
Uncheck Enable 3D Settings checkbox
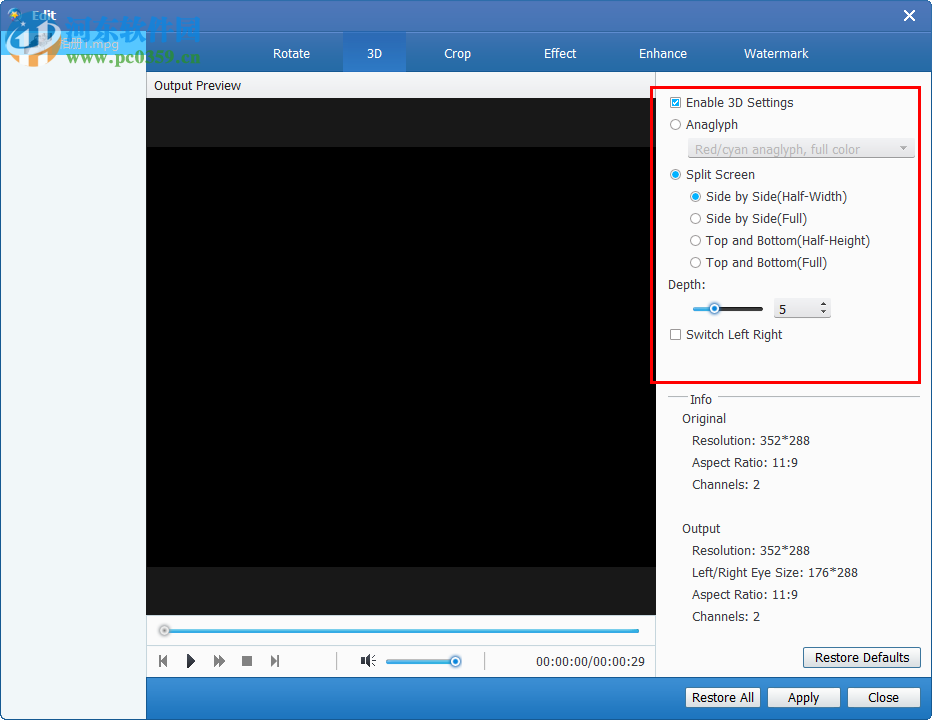click(676, 103)
